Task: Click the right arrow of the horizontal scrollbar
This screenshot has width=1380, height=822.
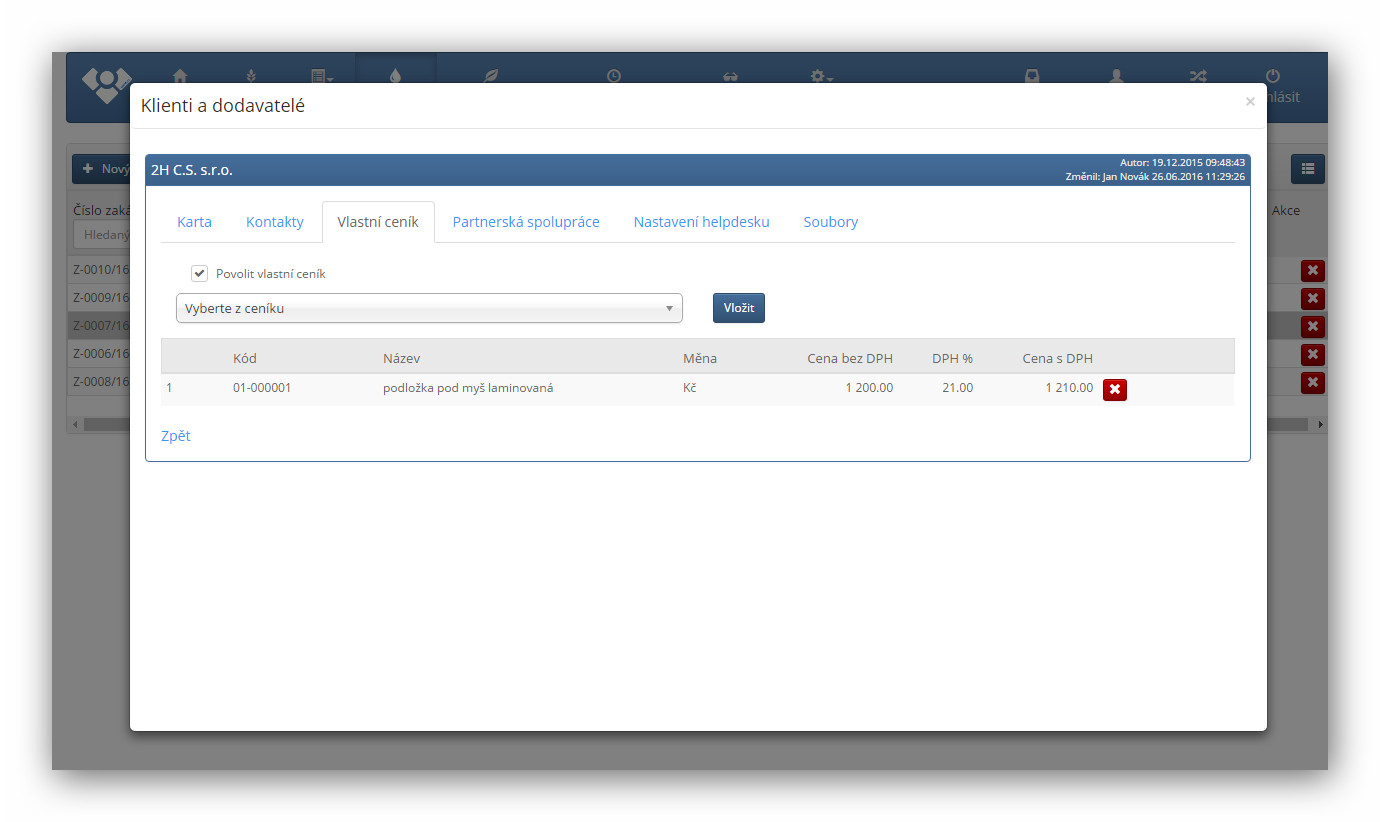Action: click(1320, 425)
